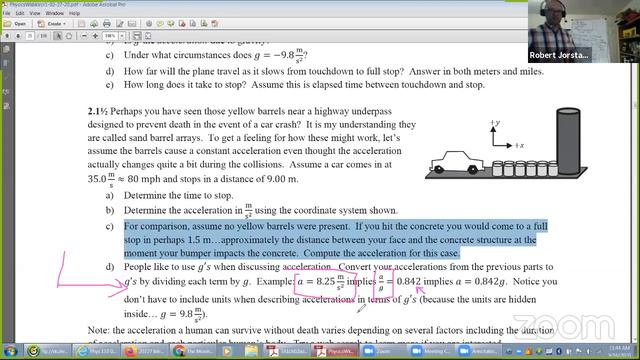Click highlighted text 'For comparison, assume no yellow'
The image size is (640, 360).
point(236,226)
